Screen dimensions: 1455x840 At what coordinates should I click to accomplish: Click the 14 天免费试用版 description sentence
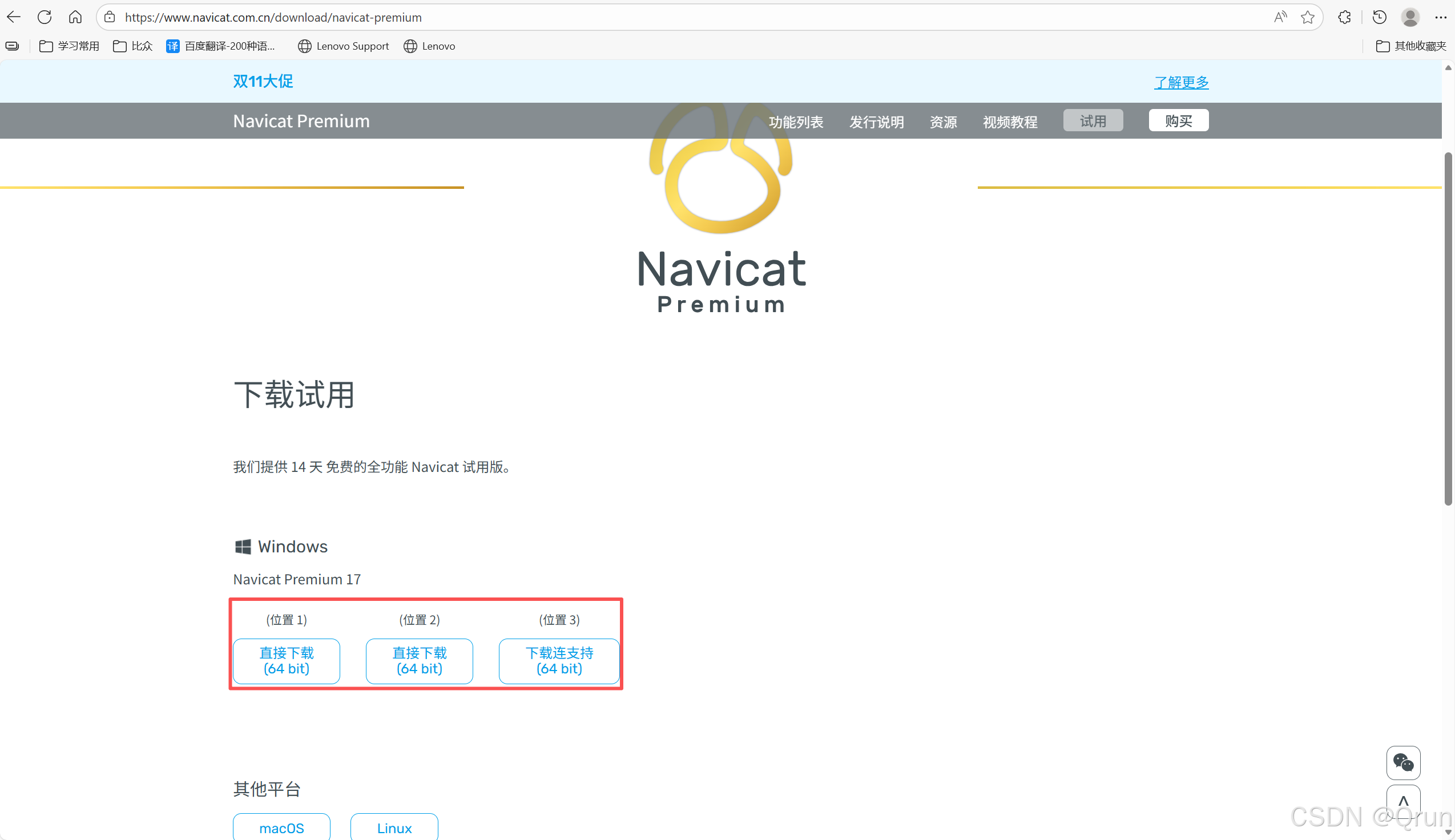pos(372,467)
